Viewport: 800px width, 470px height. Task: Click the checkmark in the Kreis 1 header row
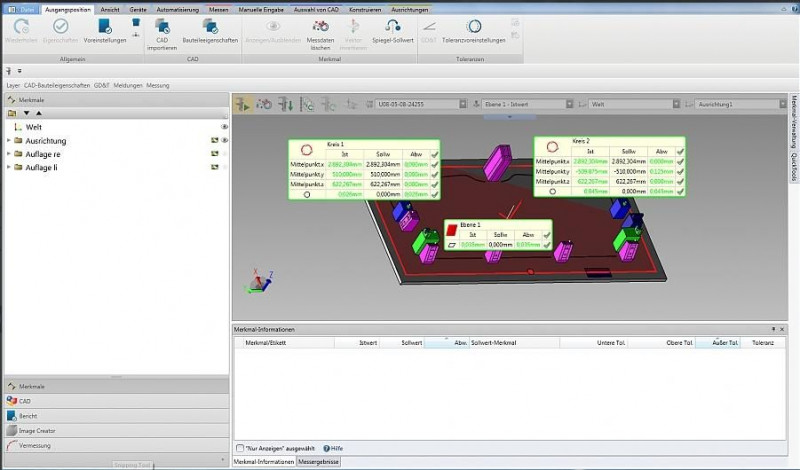pyautogui.click(x=434, y=154)
